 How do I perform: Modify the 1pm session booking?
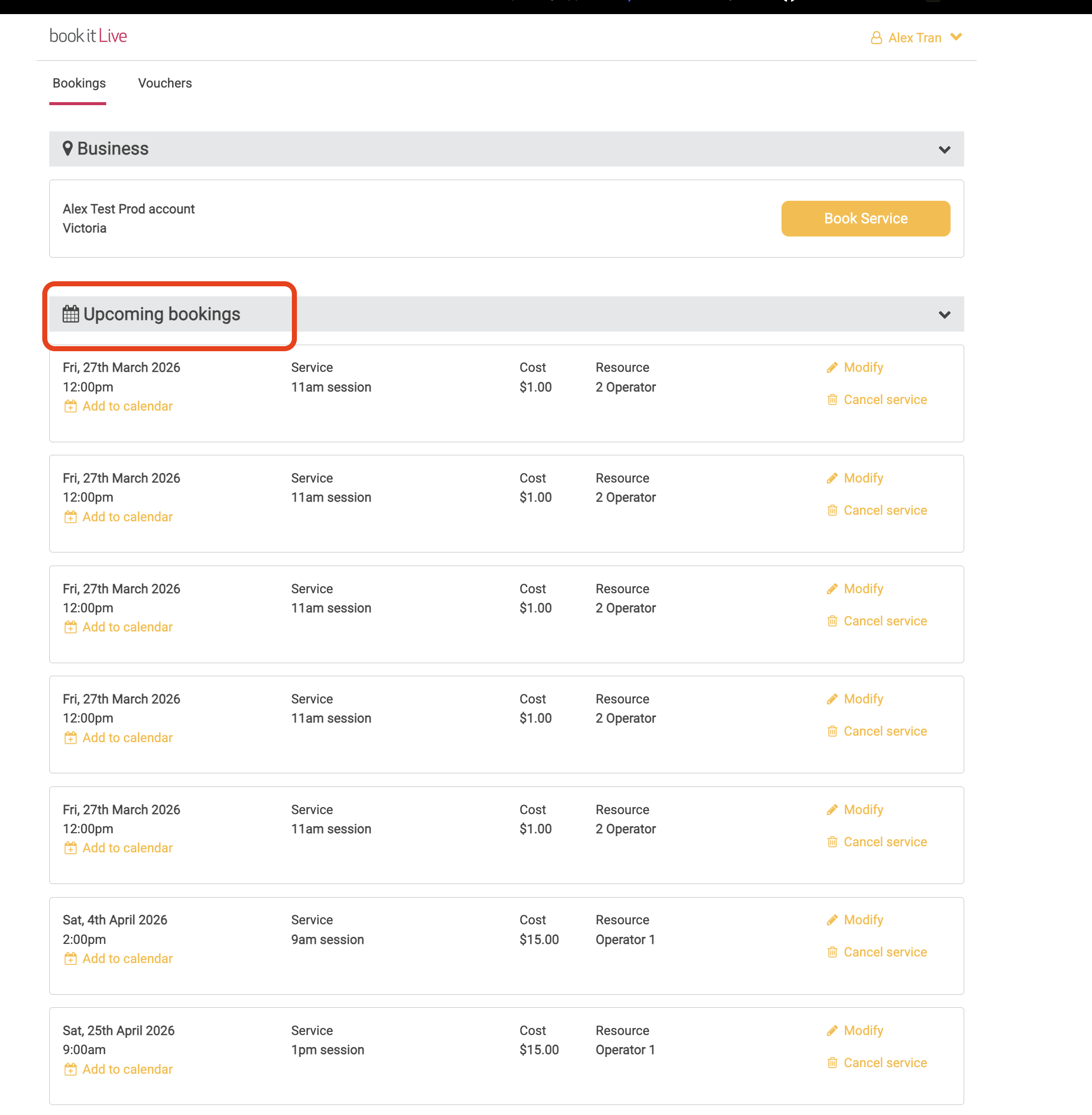click(863, 1030)
